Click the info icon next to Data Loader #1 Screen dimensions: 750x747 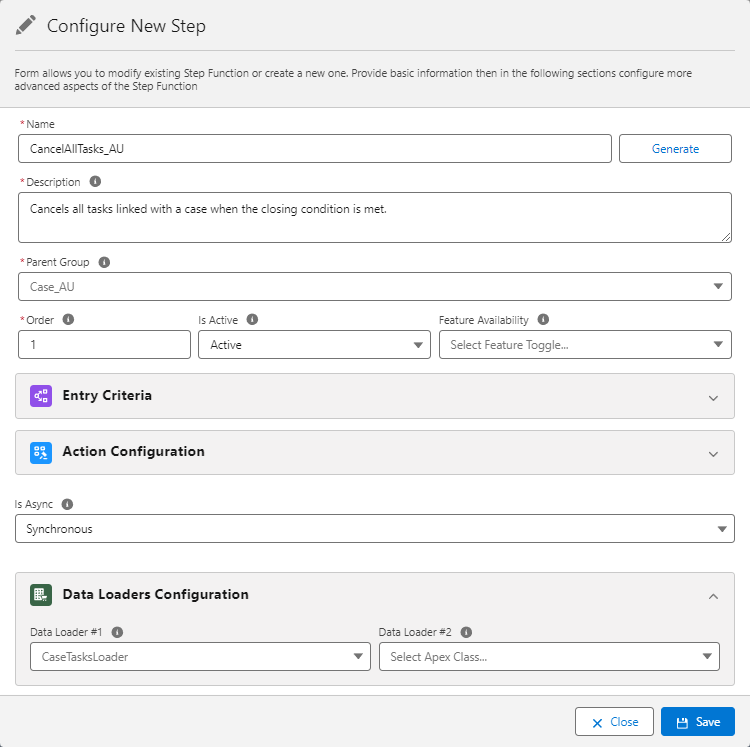pos(117,632)
